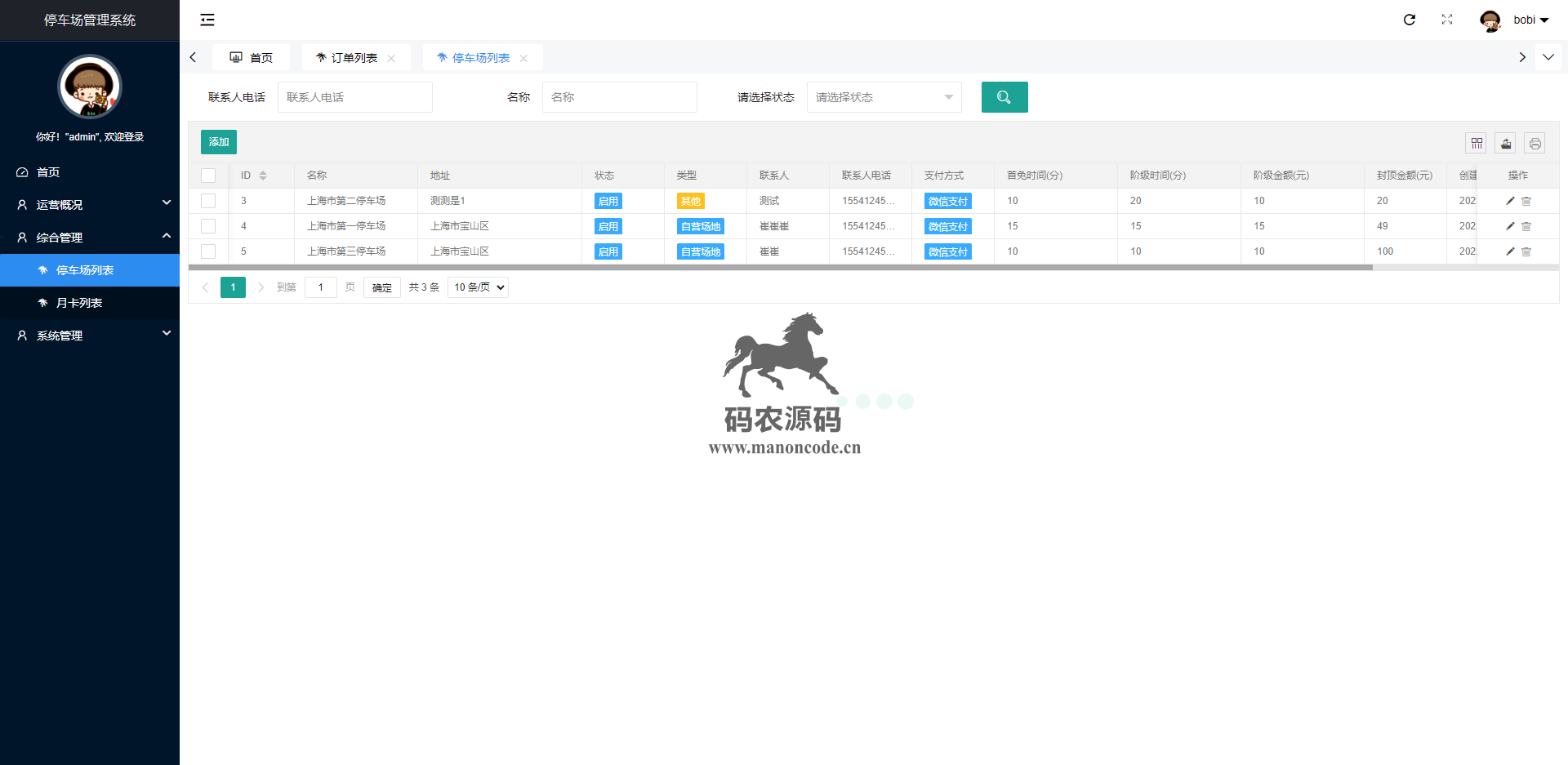This screenshot has height=765, width=1568.
Task: Check the row checkbox for ID 3
Action: click(x=208, y=201)
